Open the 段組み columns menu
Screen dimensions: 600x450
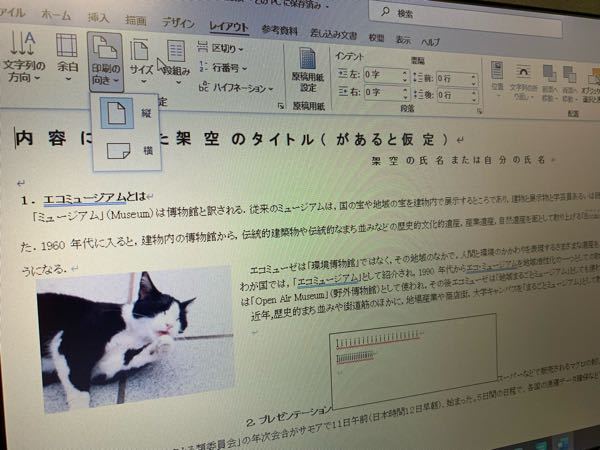[x=176, y=60]
